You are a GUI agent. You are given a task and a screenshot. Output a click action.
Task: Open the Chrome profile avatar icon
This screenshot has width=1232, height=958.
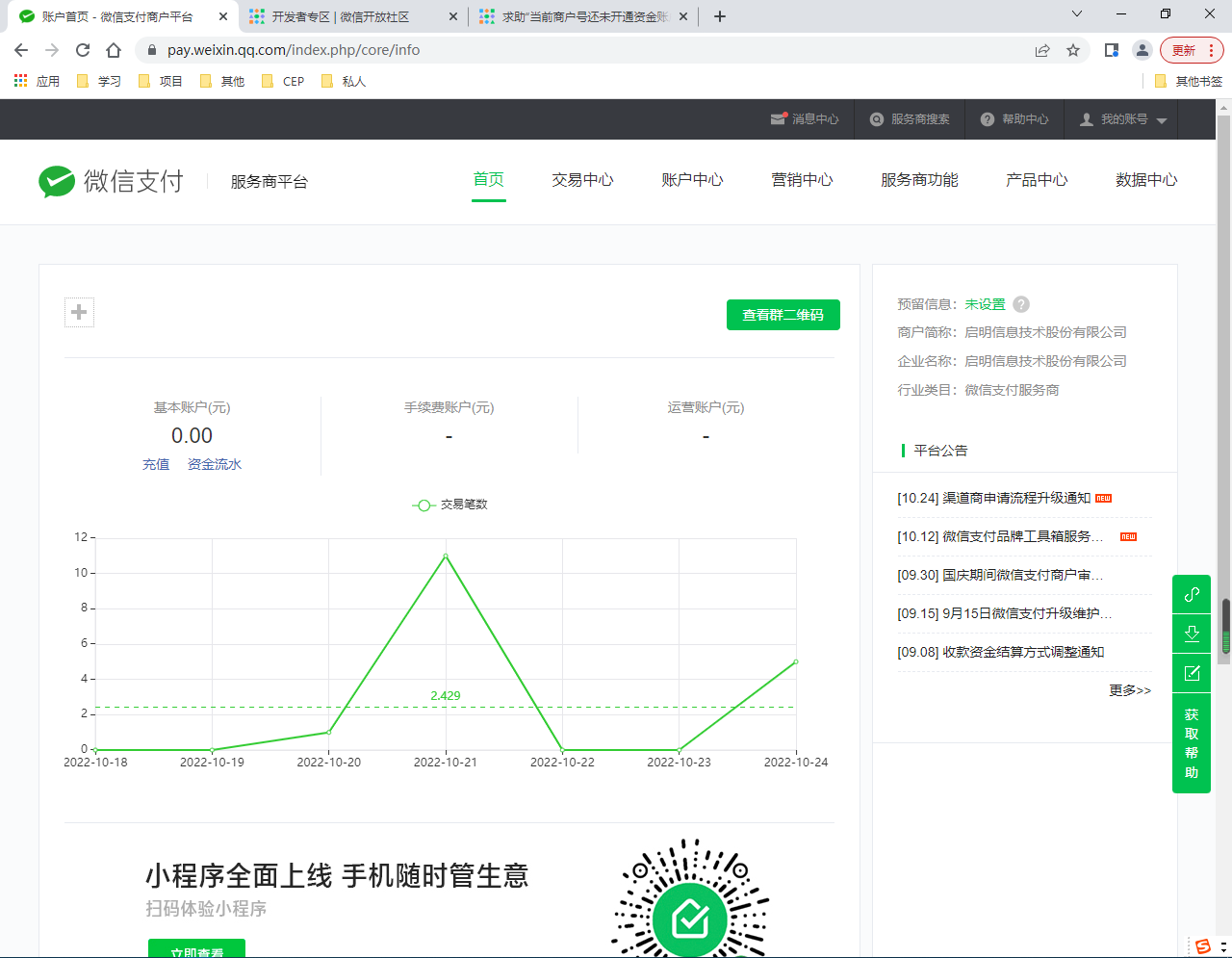(1142, 50)
